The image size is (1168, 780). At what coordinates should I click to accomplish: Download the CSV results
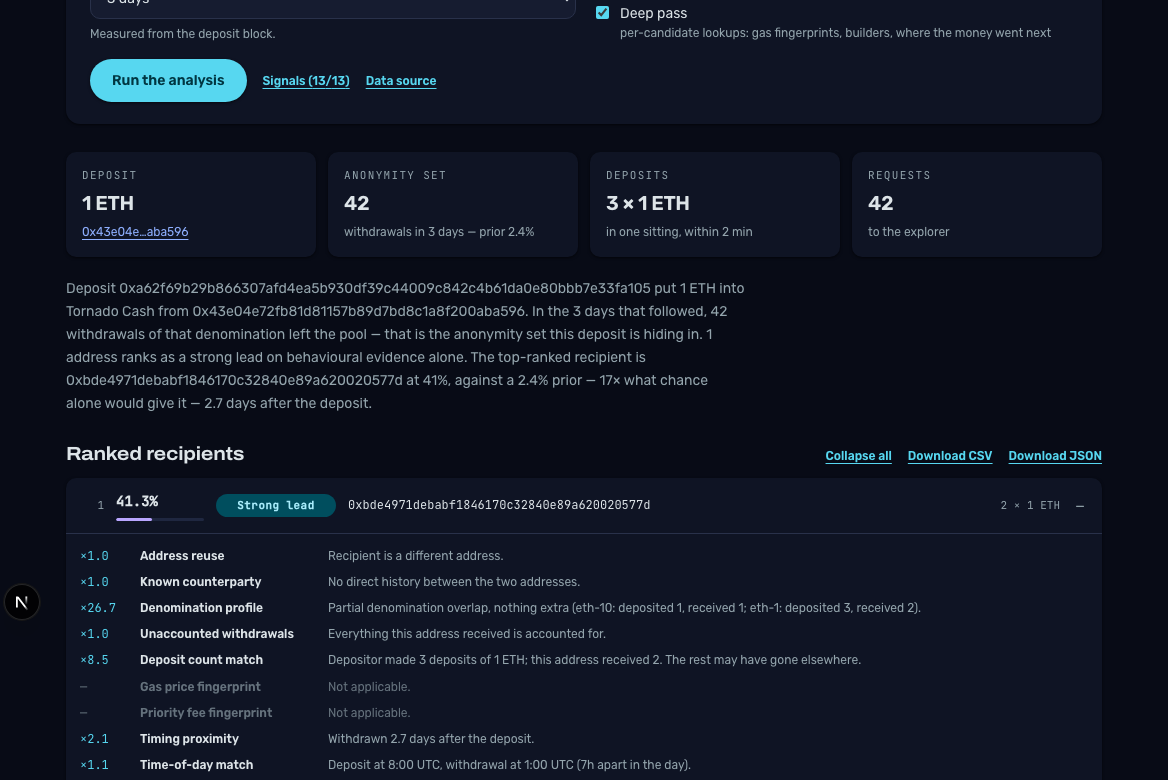point(950,456)
